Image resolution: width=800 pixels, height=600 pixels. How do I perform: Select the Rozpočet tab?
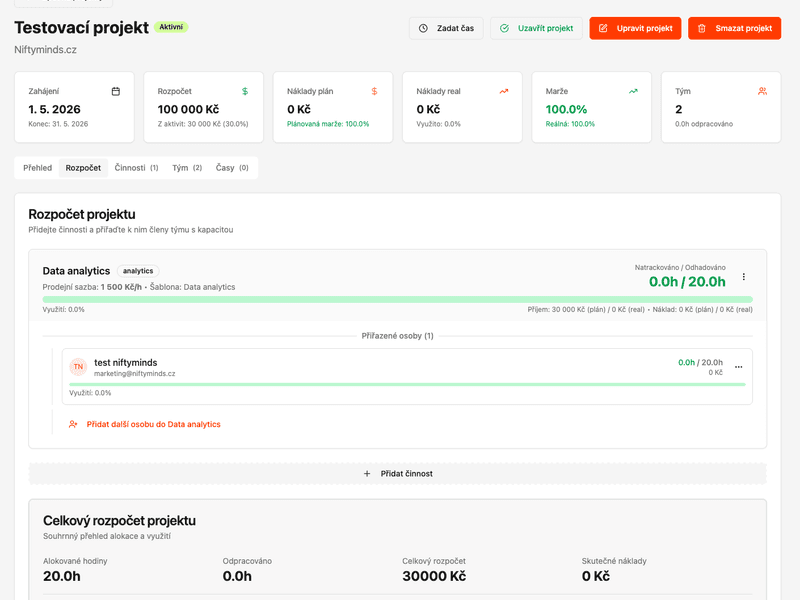pos(83,168)
